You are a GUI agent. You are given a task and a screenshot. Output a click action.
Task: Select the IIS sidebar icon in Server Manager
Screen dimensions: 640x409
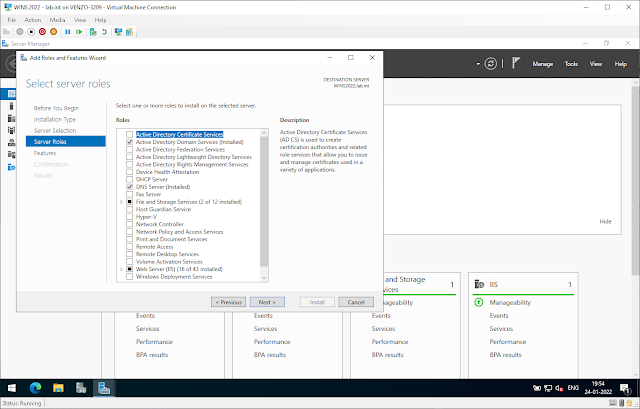coord(11,167)
